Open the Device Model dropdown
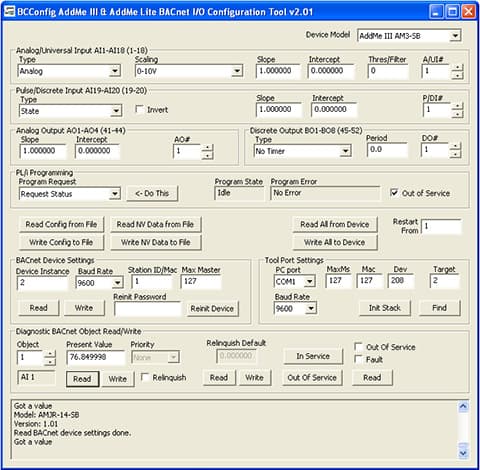480x470 pixels. coord(455,36)
